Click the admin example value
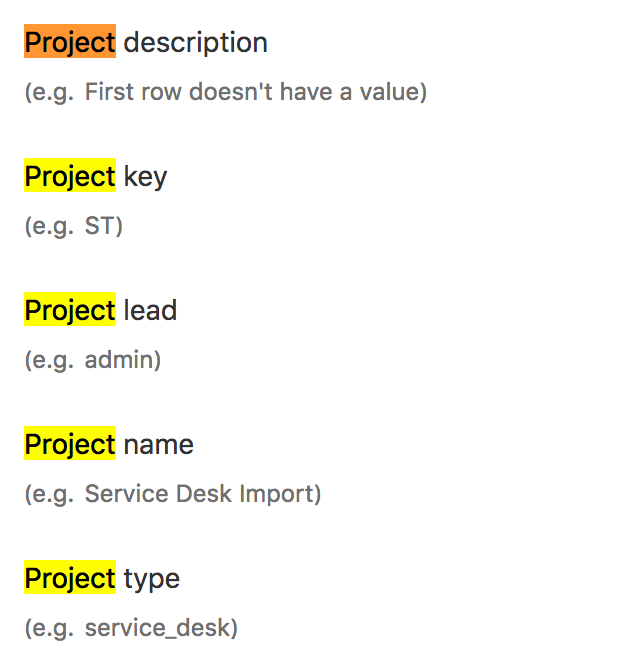 [120, 360]
